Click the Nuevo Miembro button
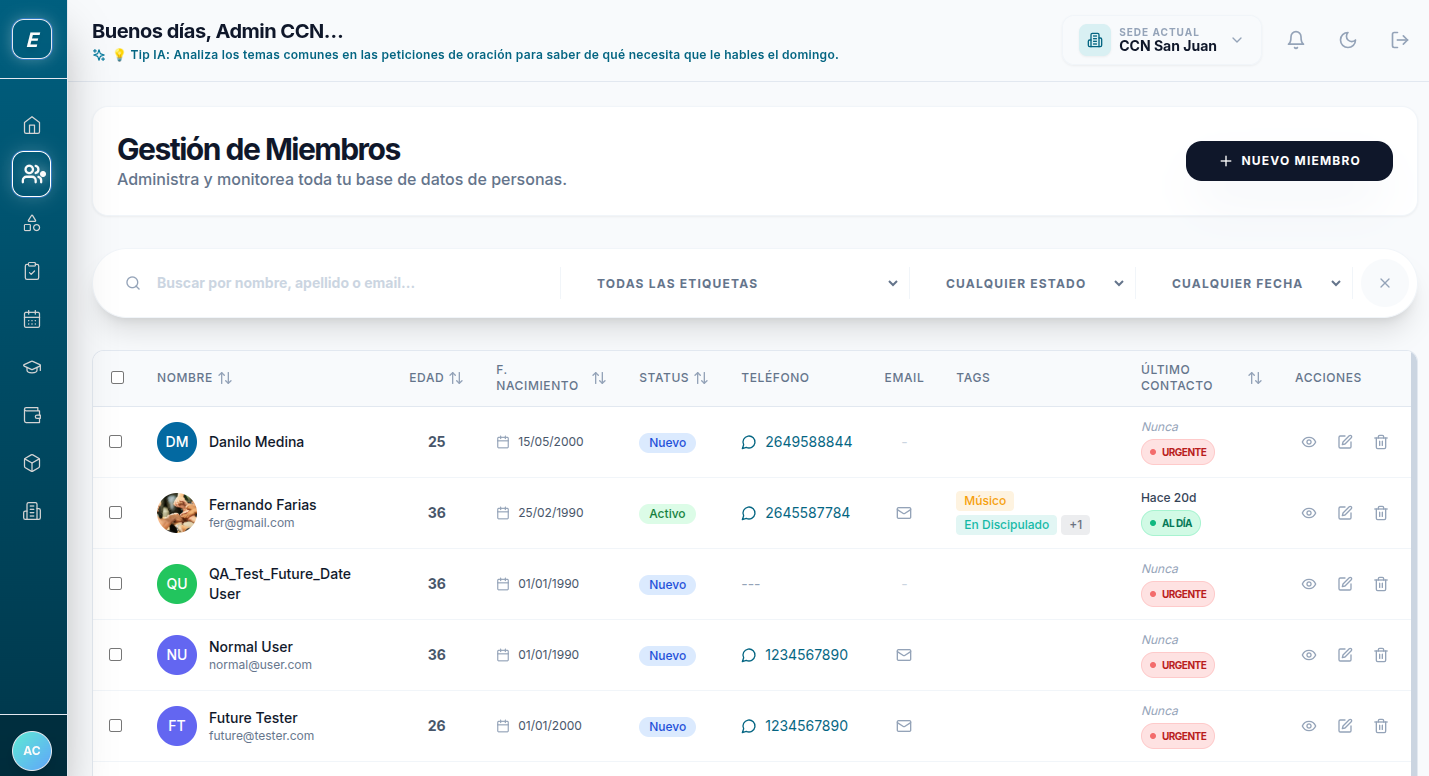Viewport: 1429px width, 776px height. 1289,161
